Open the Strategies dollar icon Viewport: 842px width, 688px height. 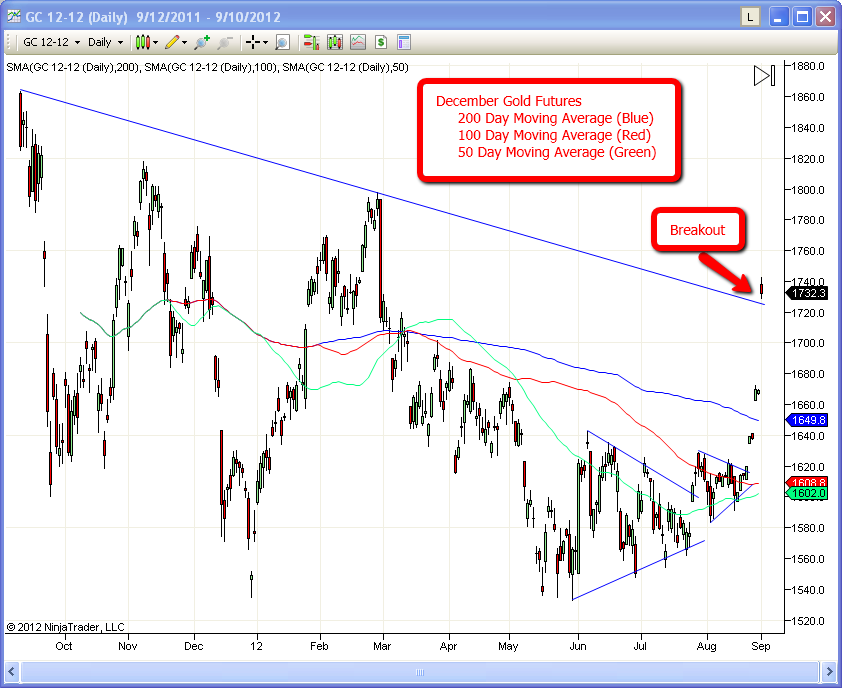(381, 42)
